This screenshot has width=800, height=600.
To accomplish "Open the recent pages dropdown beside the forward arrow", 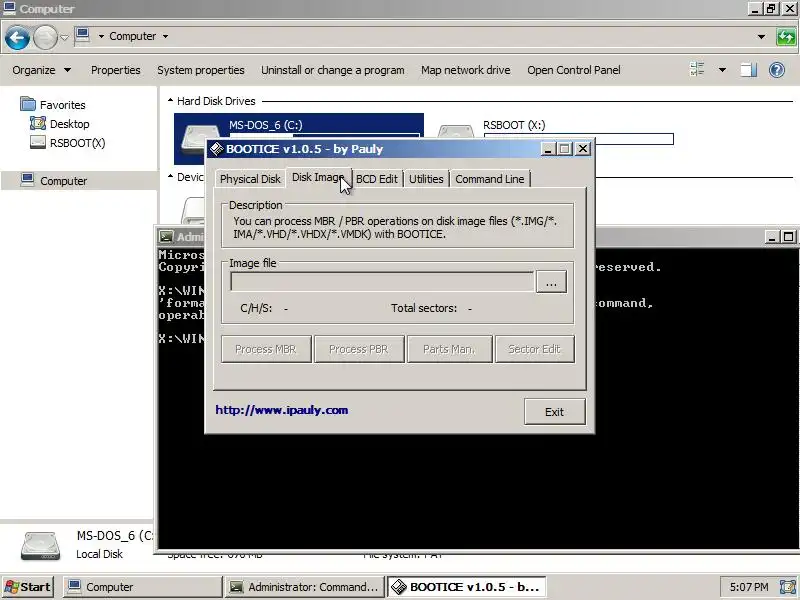I will 64,37.
